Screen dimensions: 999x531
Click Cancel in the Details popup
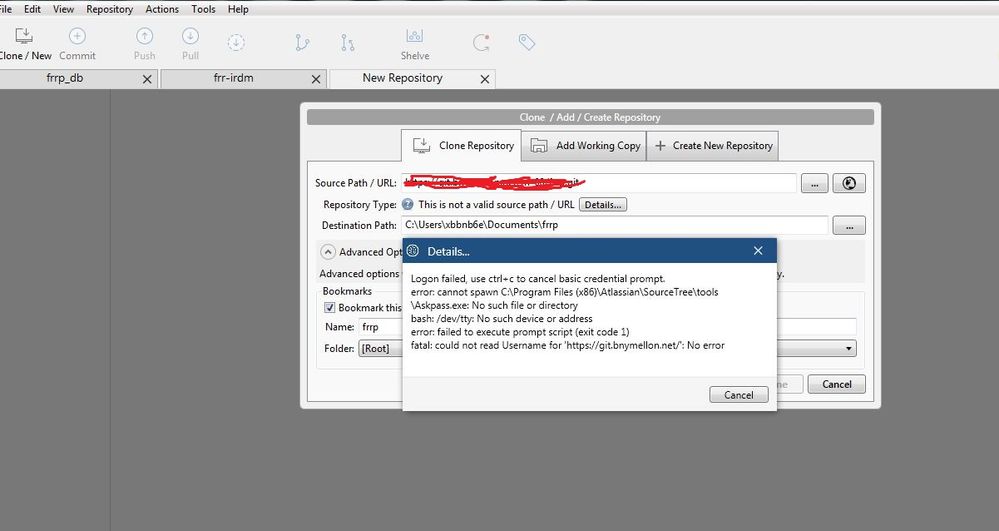[738, 395]
